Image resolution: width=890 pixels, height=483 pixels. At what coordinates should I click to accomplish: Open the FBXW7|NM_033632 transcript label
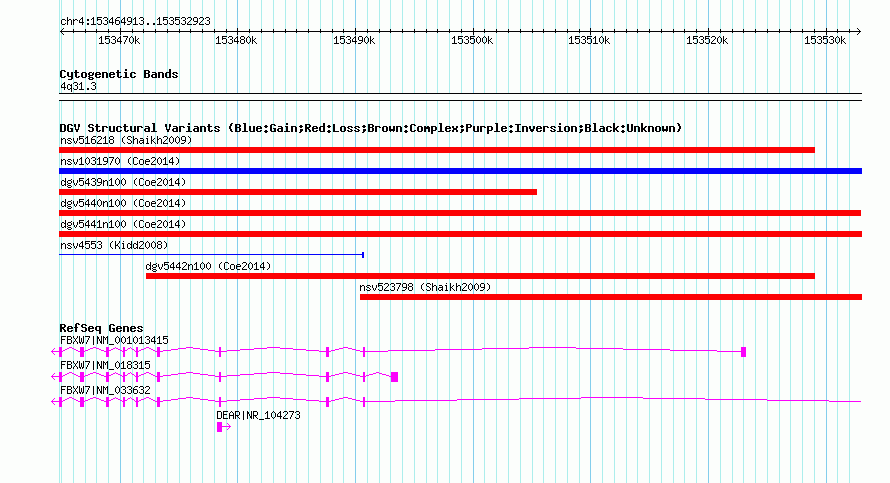point(105,390)
